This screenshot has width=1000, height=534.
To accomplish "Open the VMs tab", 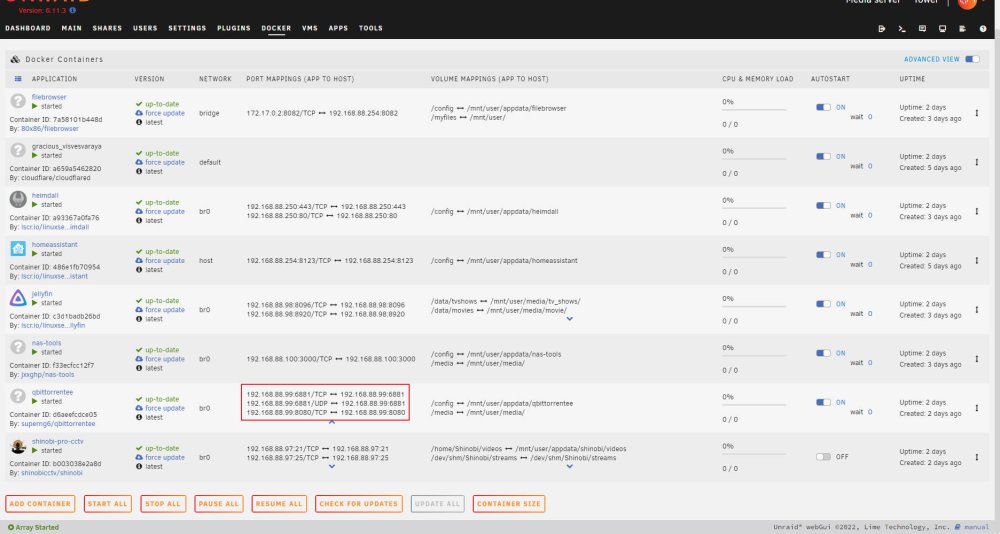I will tap(310, 28).
